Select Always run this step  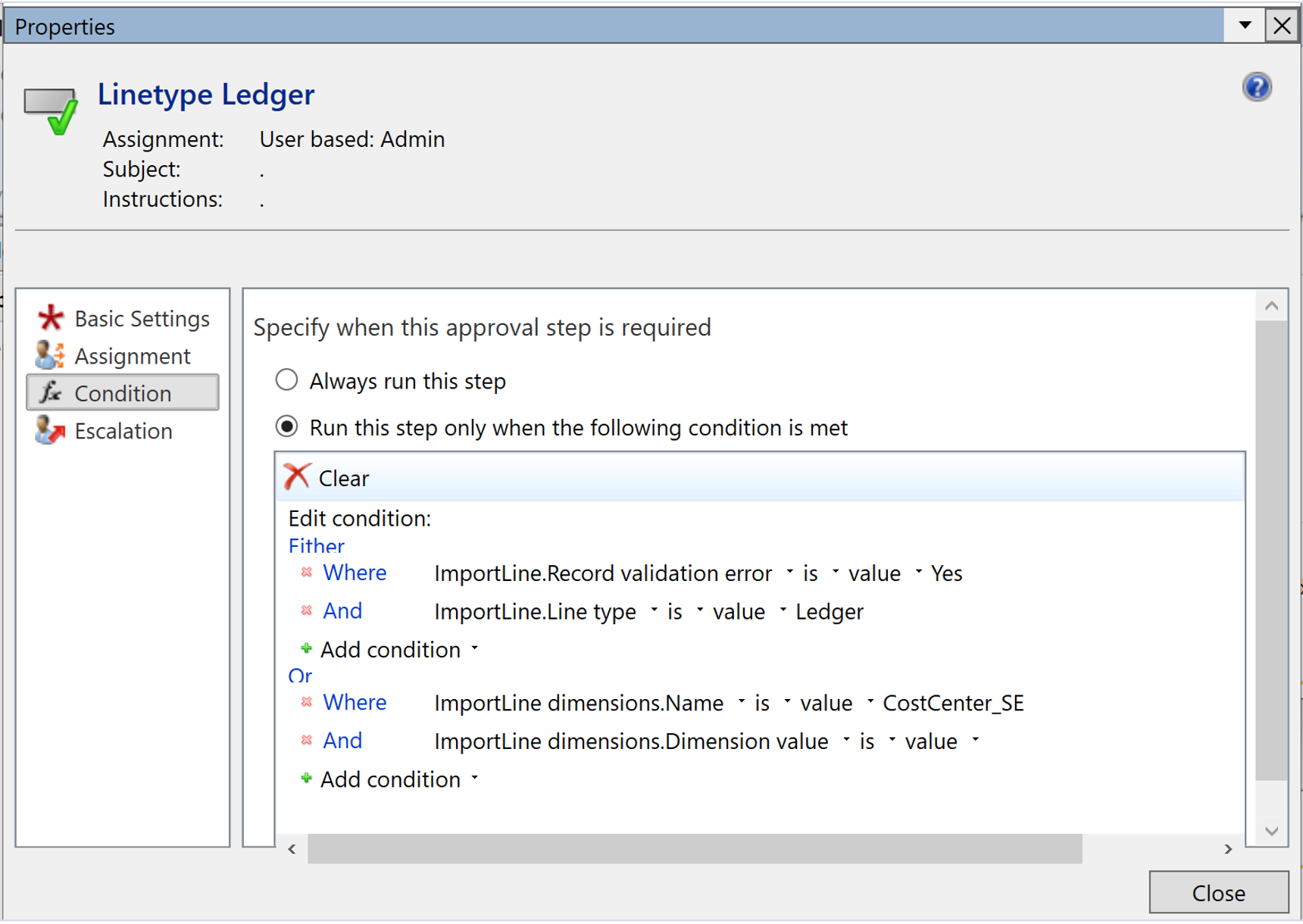pos(286,379)
